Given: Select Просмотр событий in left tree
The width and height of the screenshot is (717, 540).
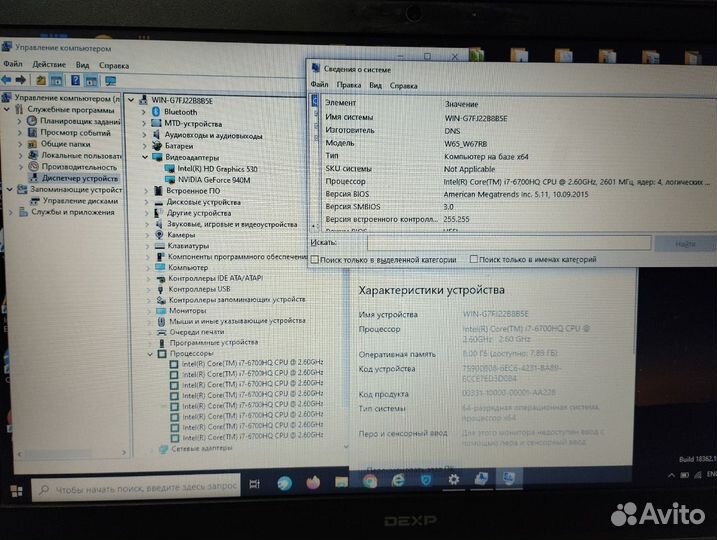Looking at the screenshot, I should (x=75, y=133).
